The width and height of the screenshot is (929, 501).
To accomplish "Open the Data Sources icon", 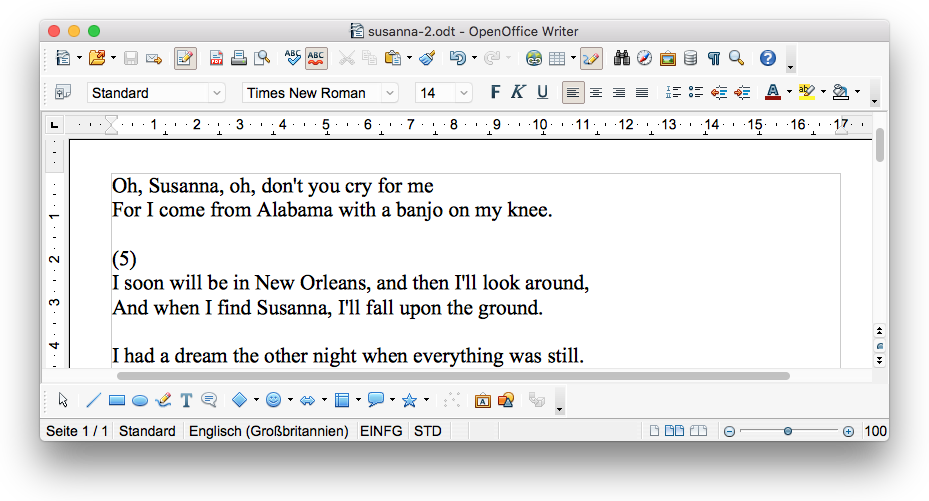I will [x=690, y=58].
